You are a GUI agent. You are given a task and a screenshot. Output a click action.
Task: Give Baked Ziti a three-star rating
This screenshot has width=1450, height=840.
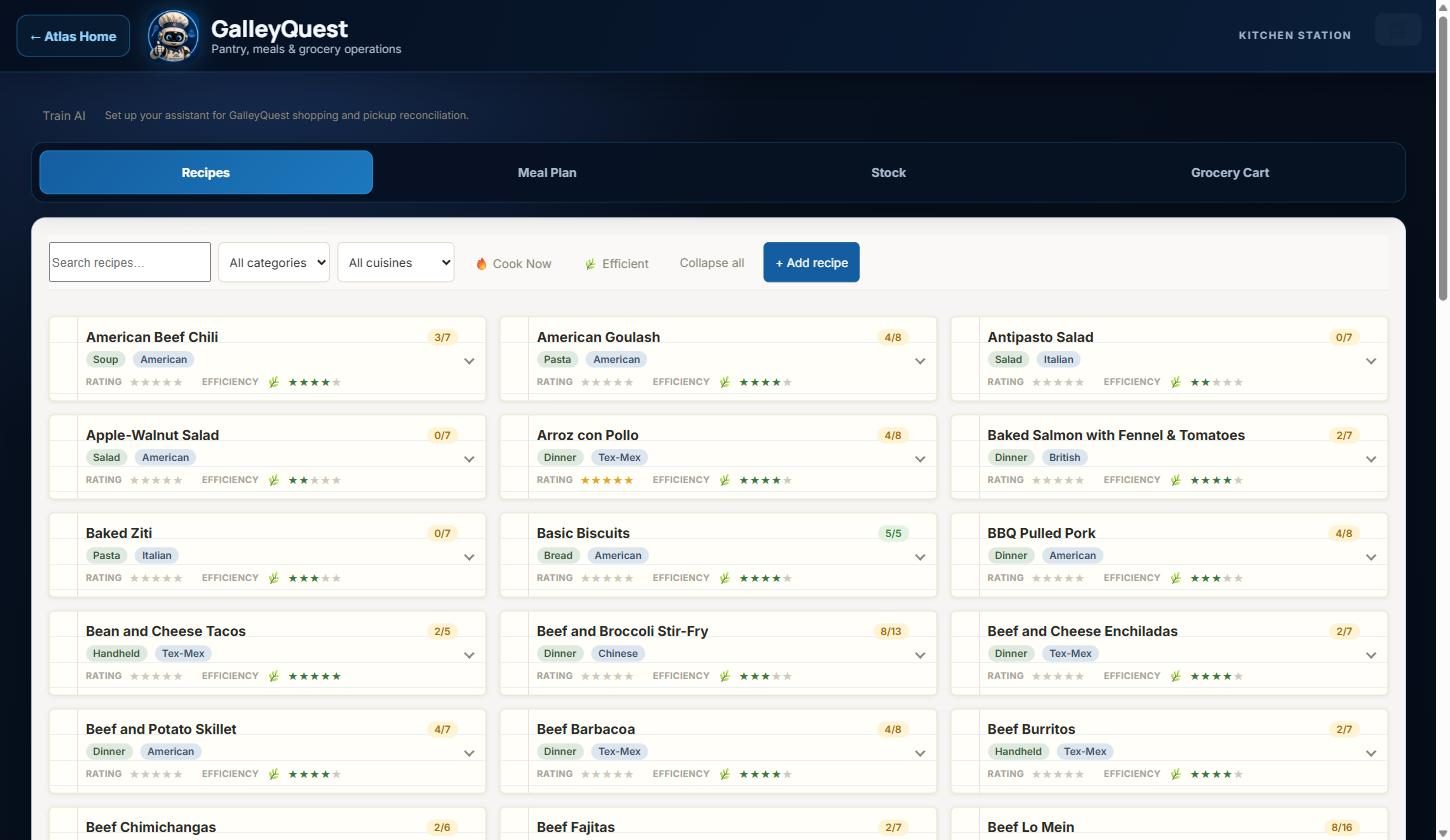(157, 578)
